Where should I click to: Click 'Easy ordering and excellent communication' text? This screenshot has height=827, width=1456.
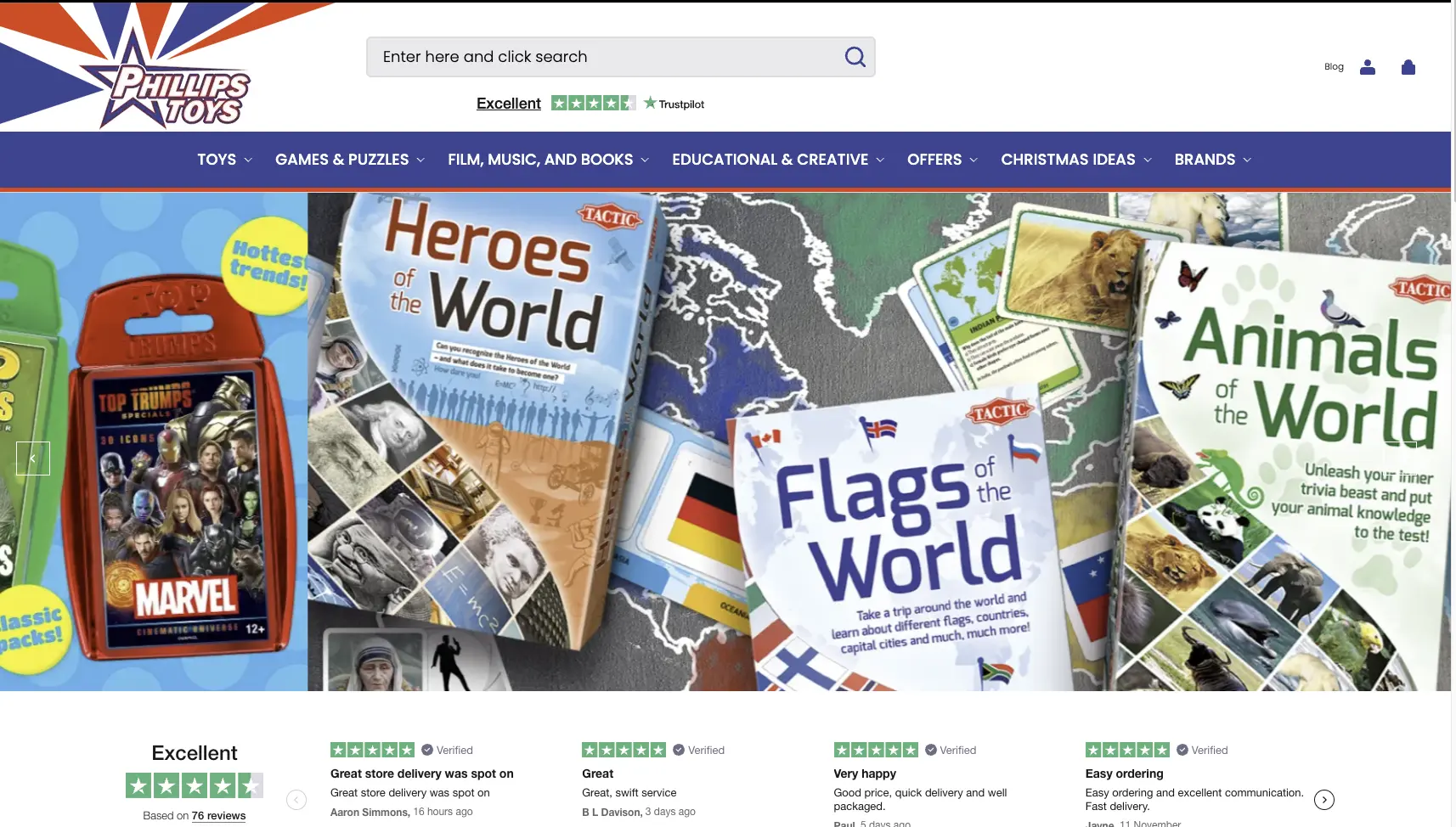tap(1194, 800)
